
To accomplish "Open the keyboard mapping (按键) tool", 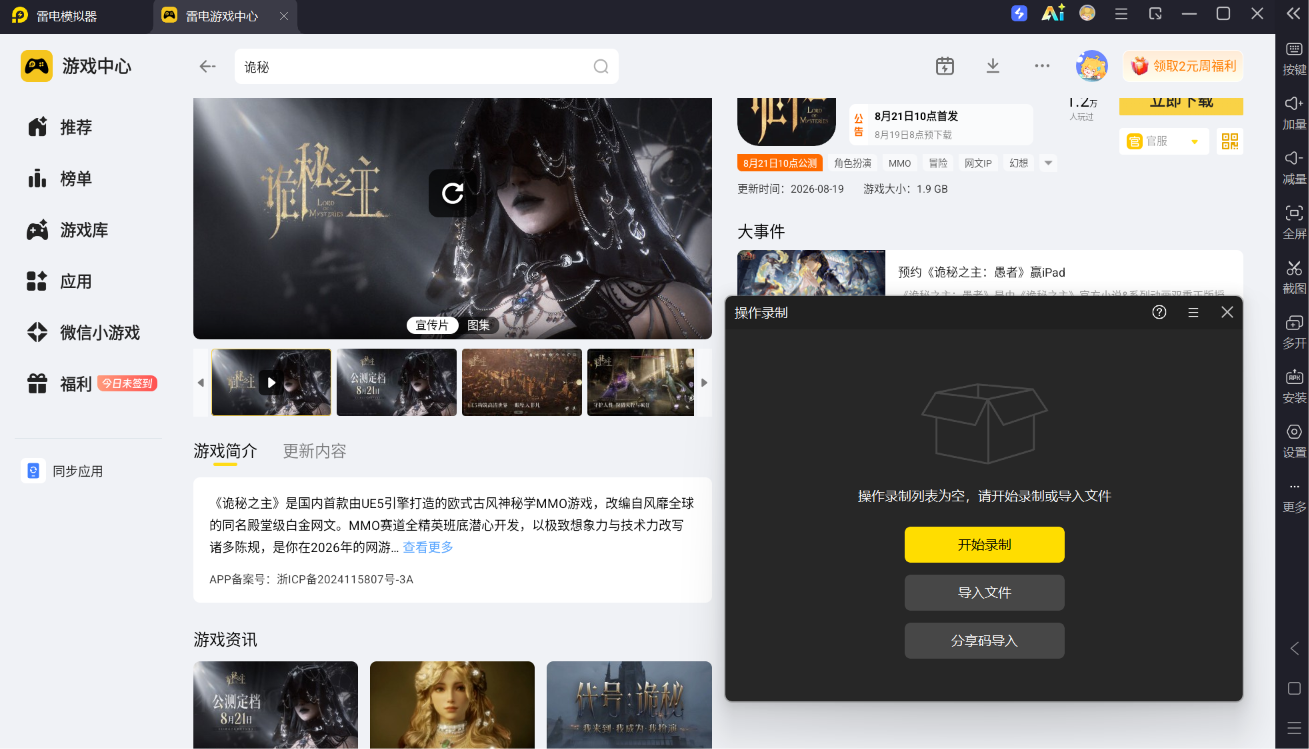I will pos(1294,59).
